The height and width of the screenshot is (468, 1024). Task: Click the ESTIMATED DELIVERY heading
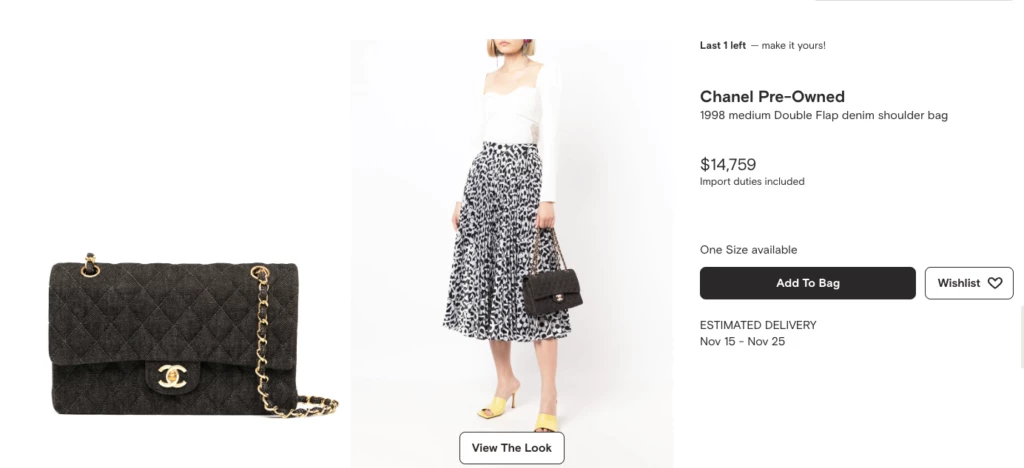(x=758, y=325)
